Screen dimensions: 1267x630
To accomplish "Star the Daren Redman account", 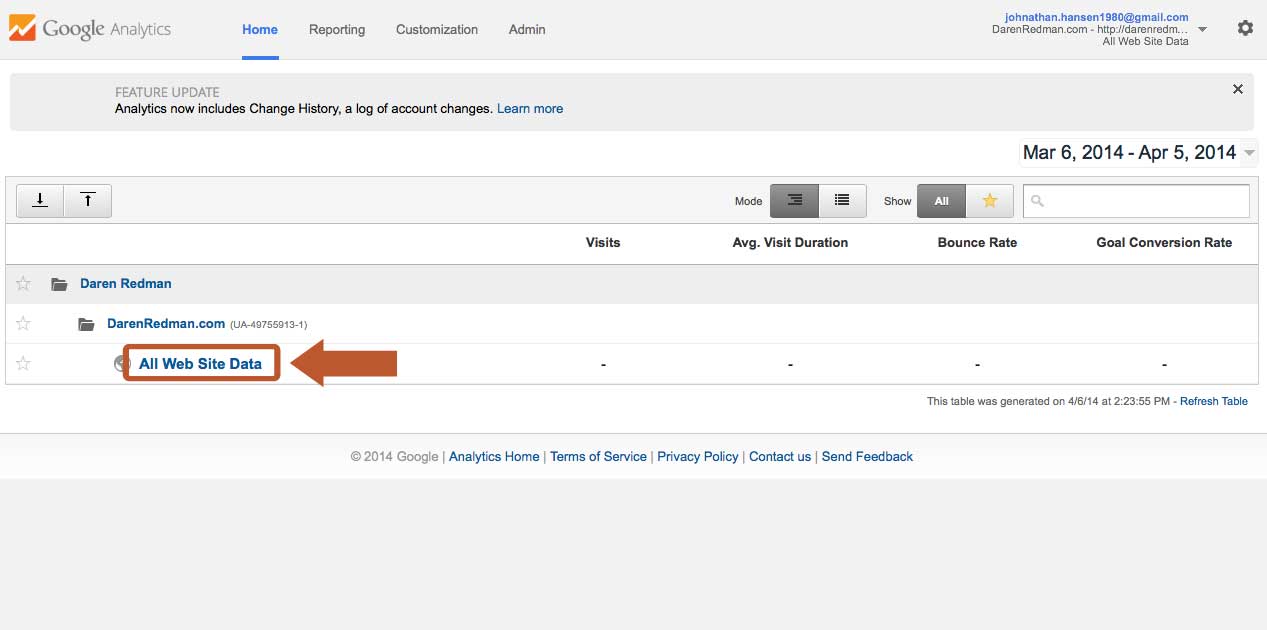I will click(x=24, y=284).
